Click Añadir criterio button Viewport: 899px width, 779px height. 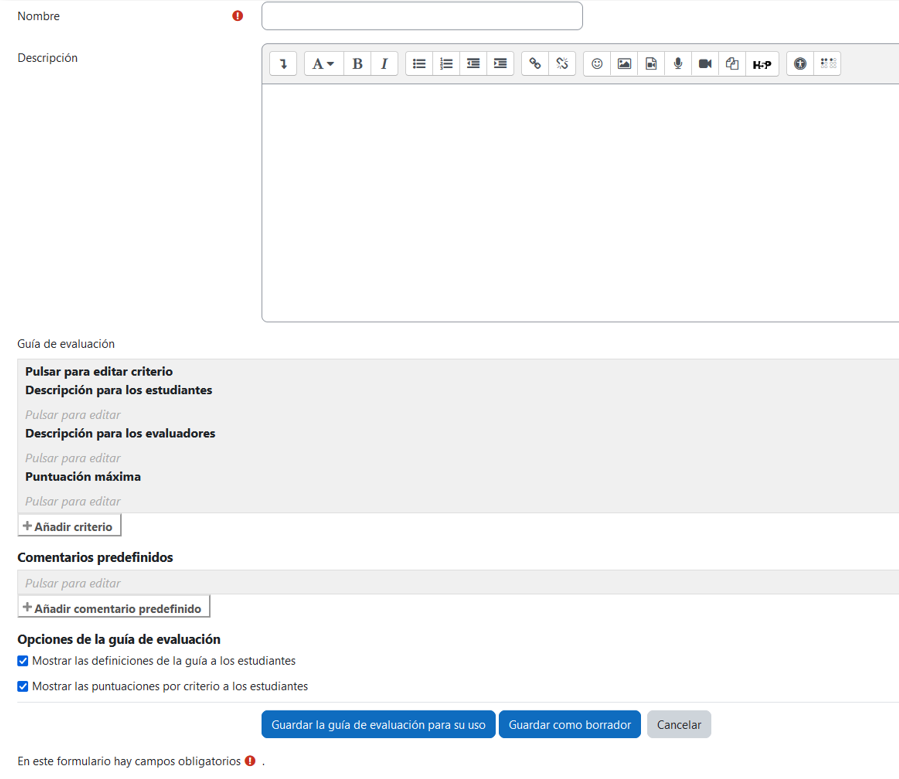coord(68,524)
